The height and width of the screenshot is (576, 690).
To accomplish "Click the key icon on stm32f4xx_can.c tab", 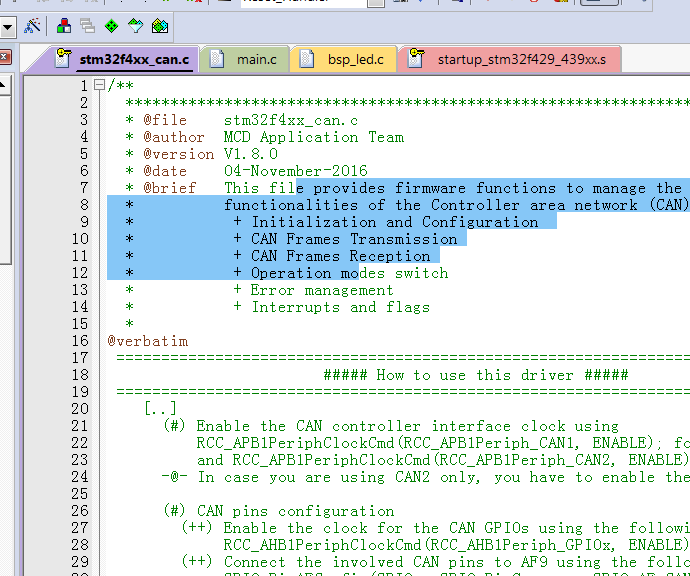I will pos(64,59).
